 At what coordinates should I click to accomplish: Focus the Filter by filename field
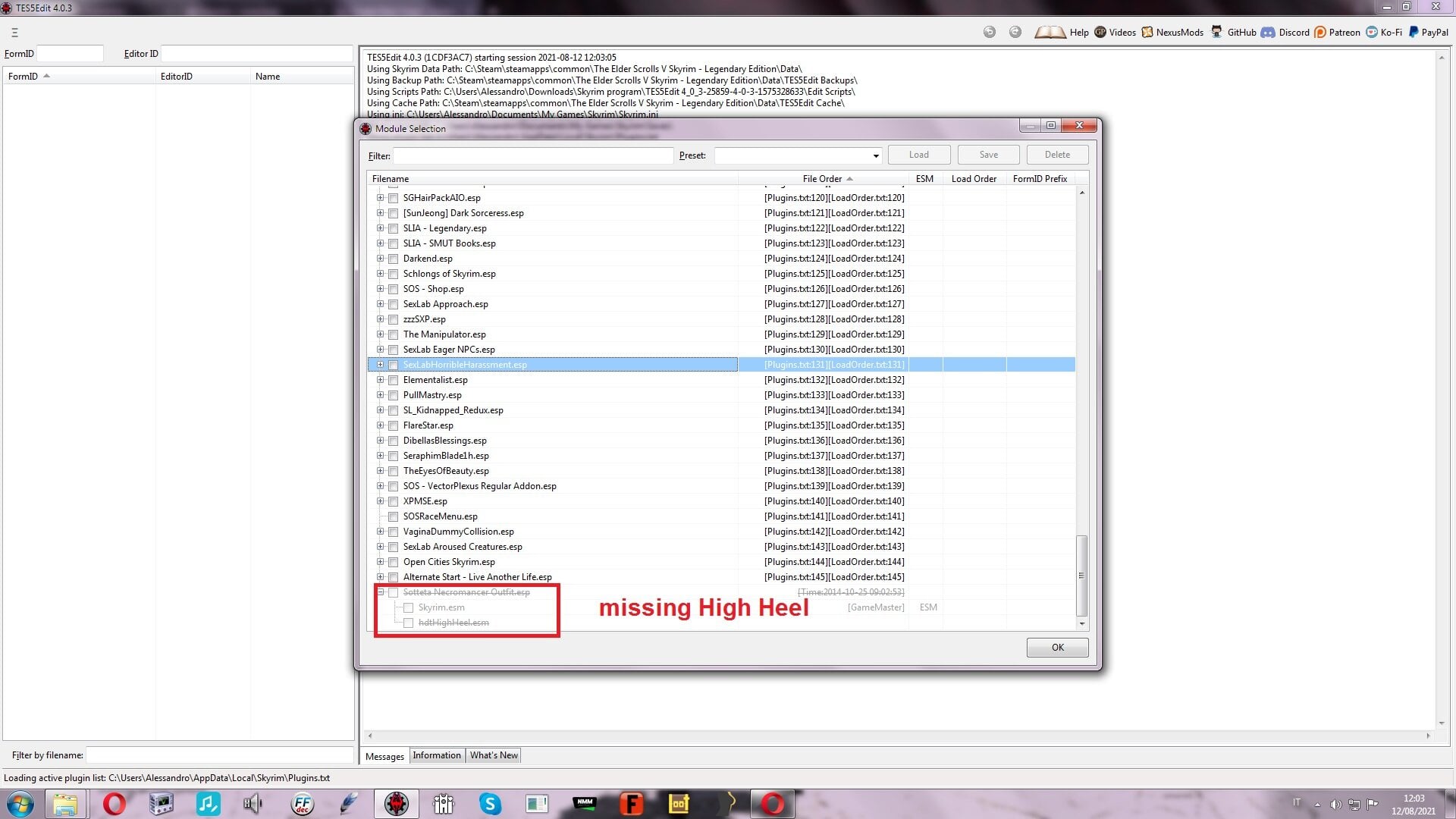[219, 755]
